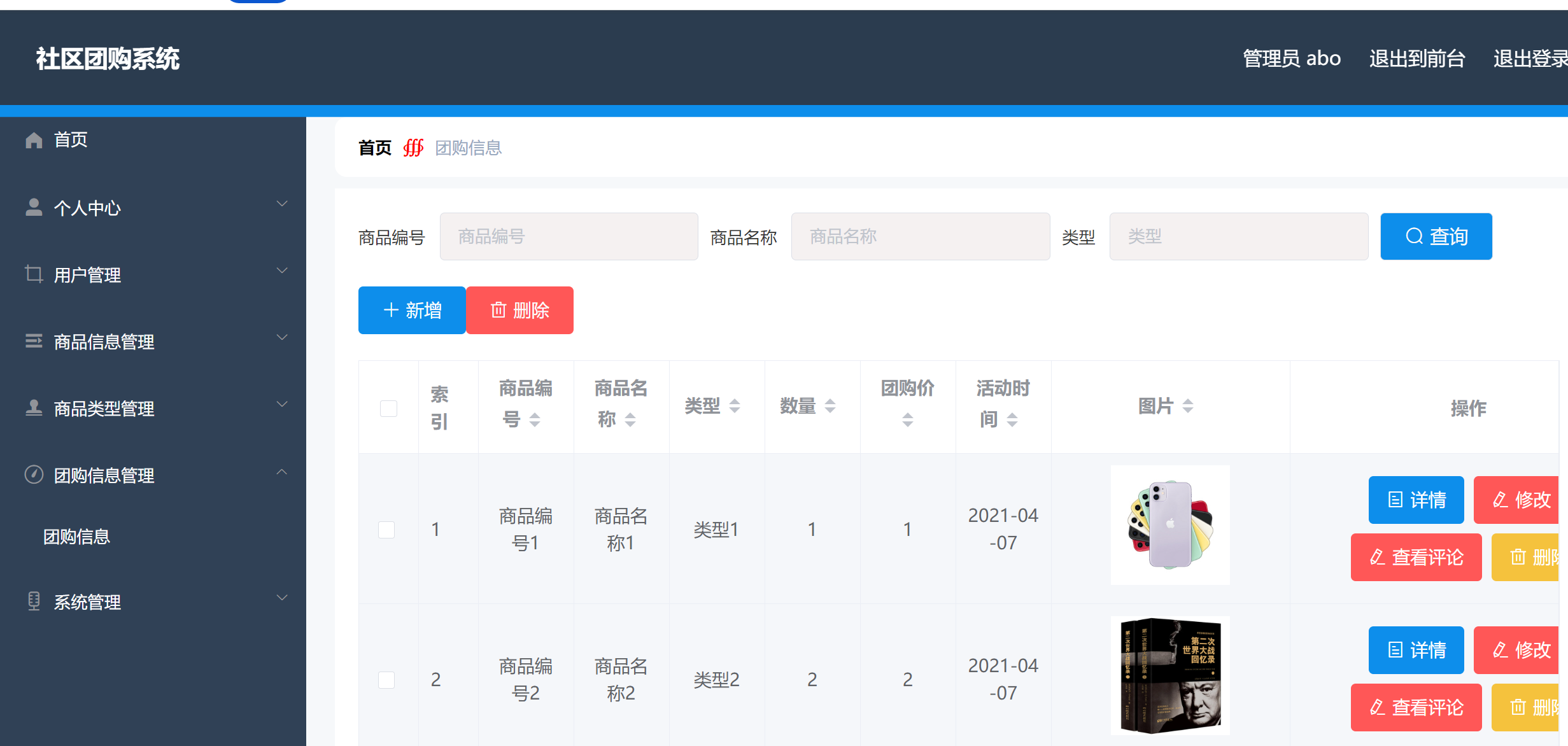This screenshot has height=746, width=1568.
Task: Check the checkbox for row 1
Action: (386, 530)
